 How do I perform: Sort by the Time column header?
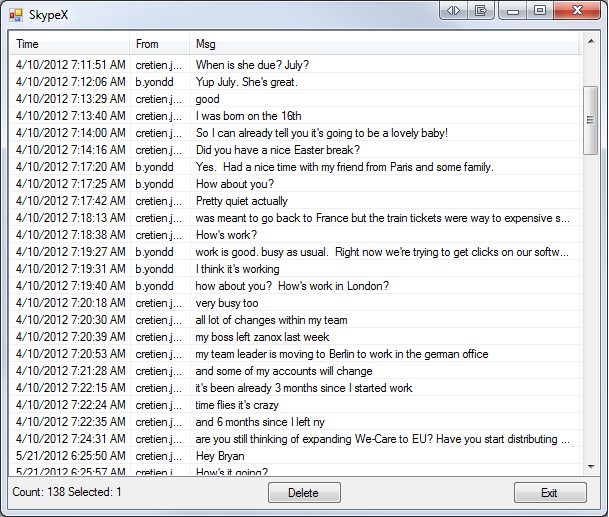click(x=69, y=44)
